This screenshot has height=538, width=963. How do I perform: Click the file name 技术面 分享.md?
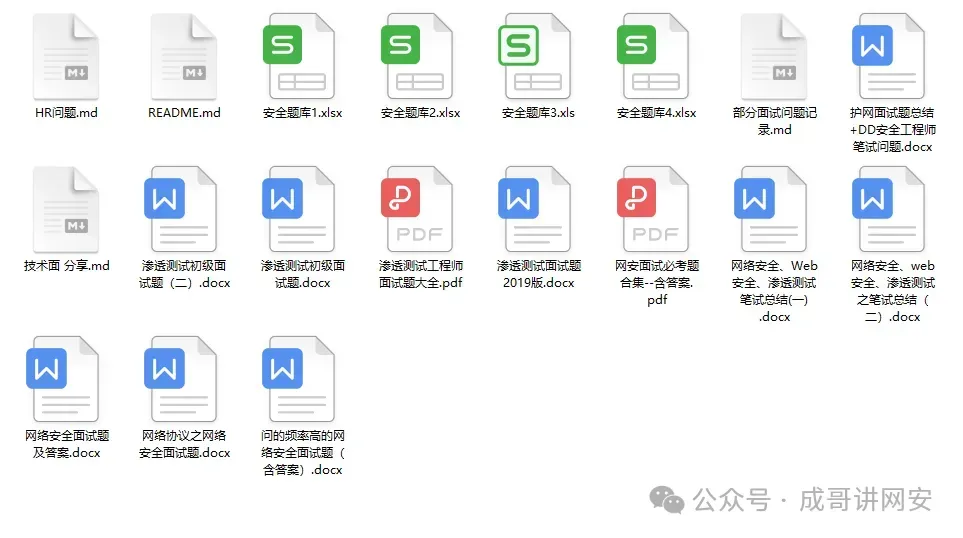[66, 266]
